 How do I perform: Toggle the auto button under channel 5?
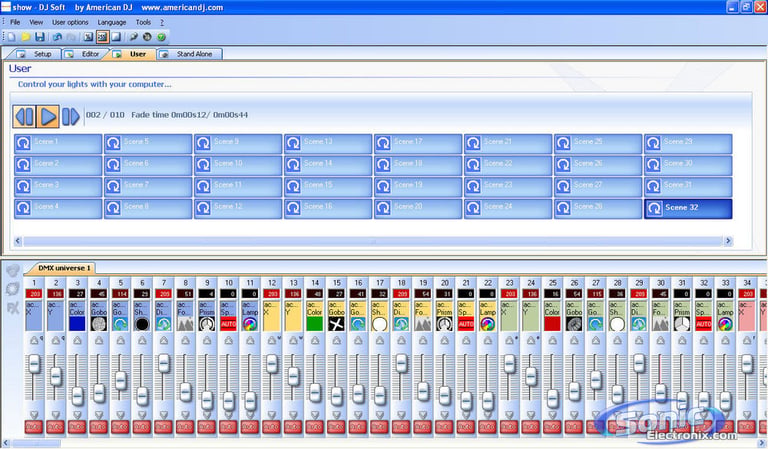[120, 427]
